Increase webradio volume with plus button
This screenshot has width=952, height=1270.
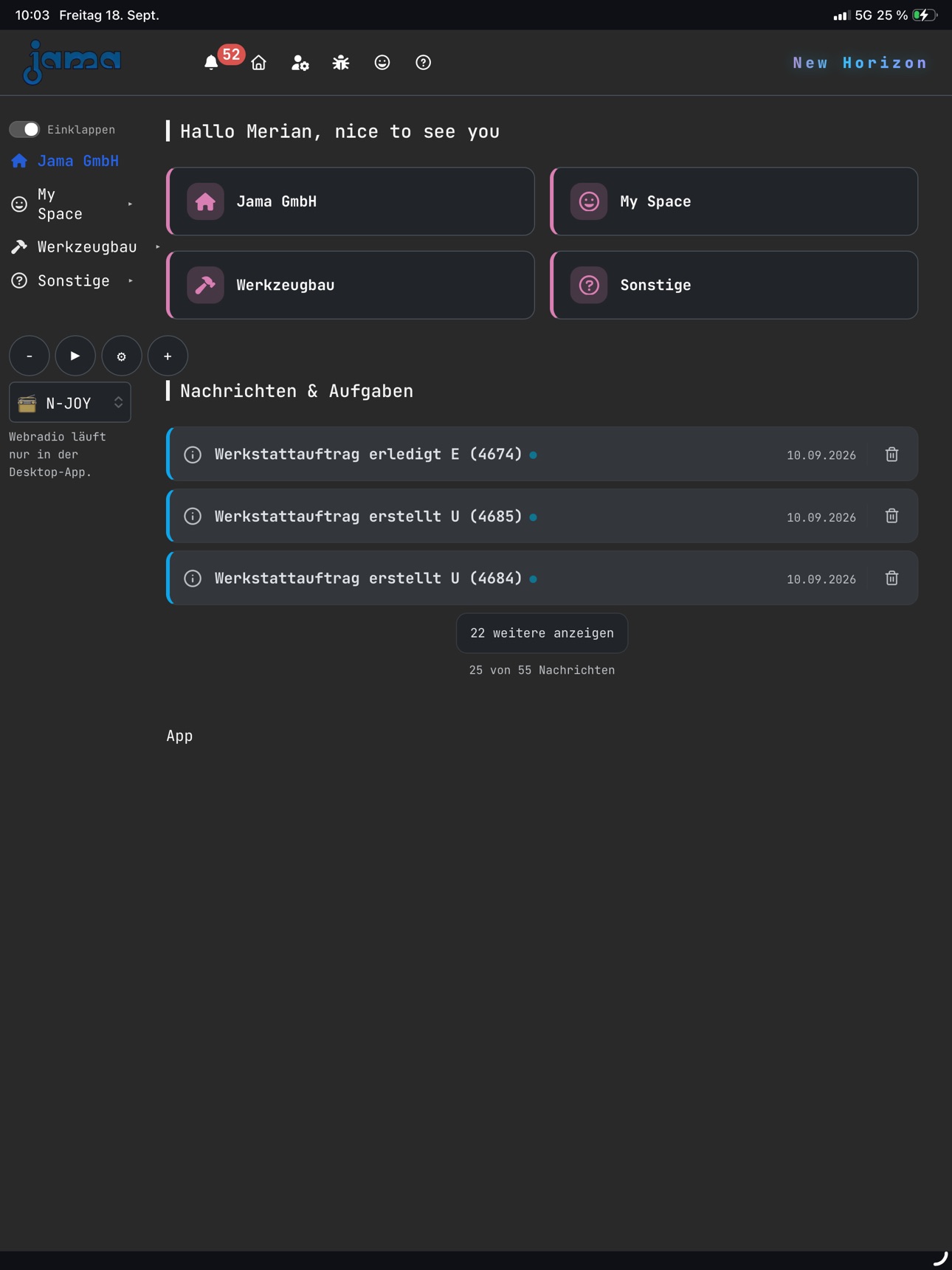click(x=168, y=356)
